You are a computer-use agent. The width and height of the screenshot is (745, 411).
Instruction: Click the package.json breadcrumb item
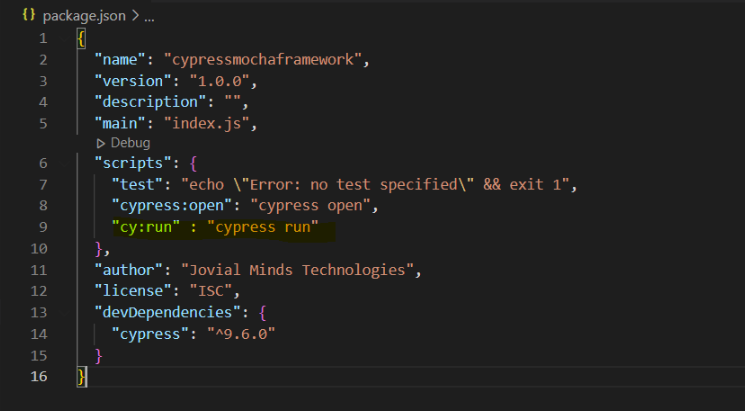pyautogui.click(x=84, y=16)
